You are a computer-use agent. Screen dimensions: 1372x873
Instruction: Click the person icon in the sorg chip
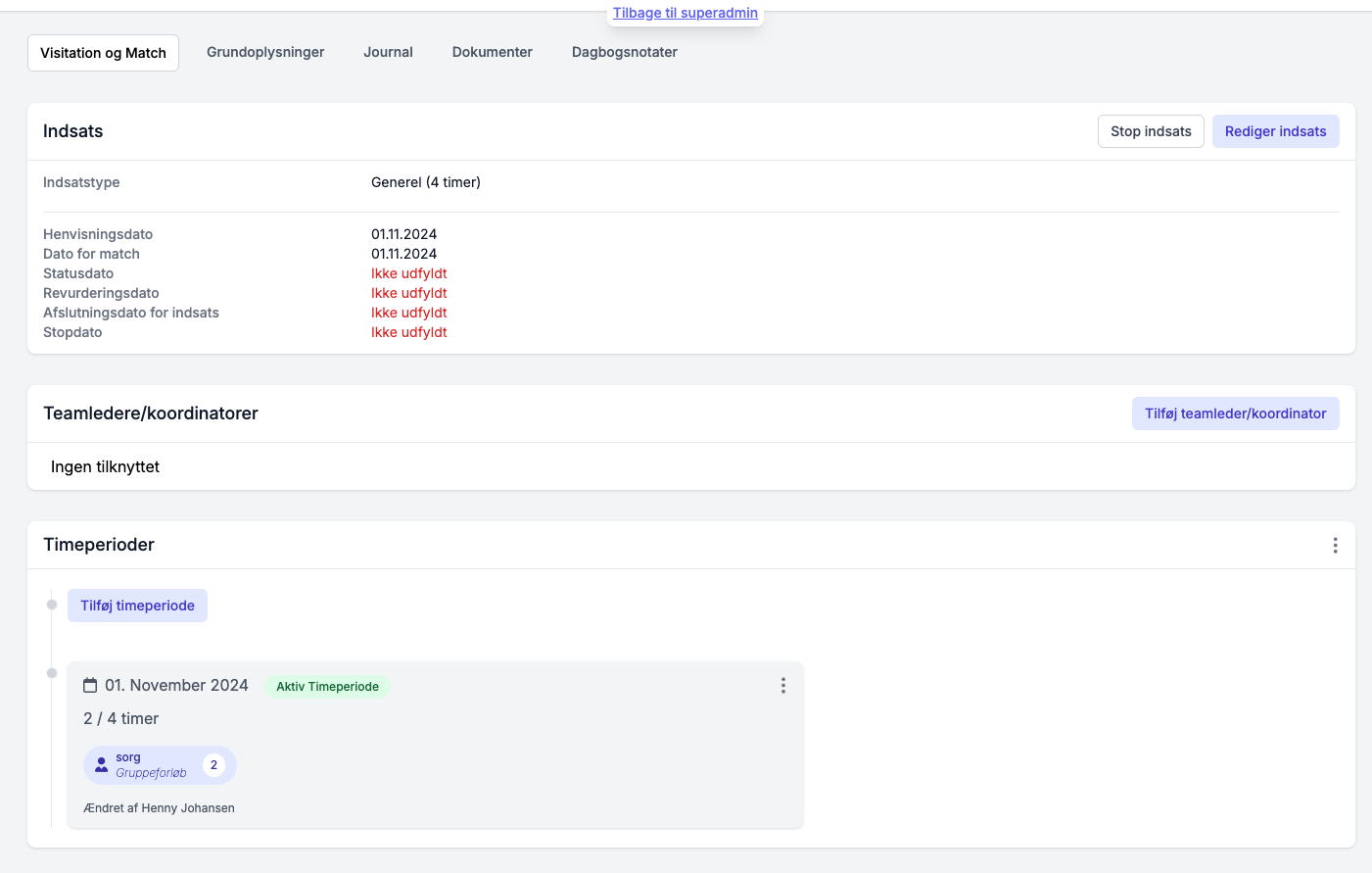click(x=101, y=765)
